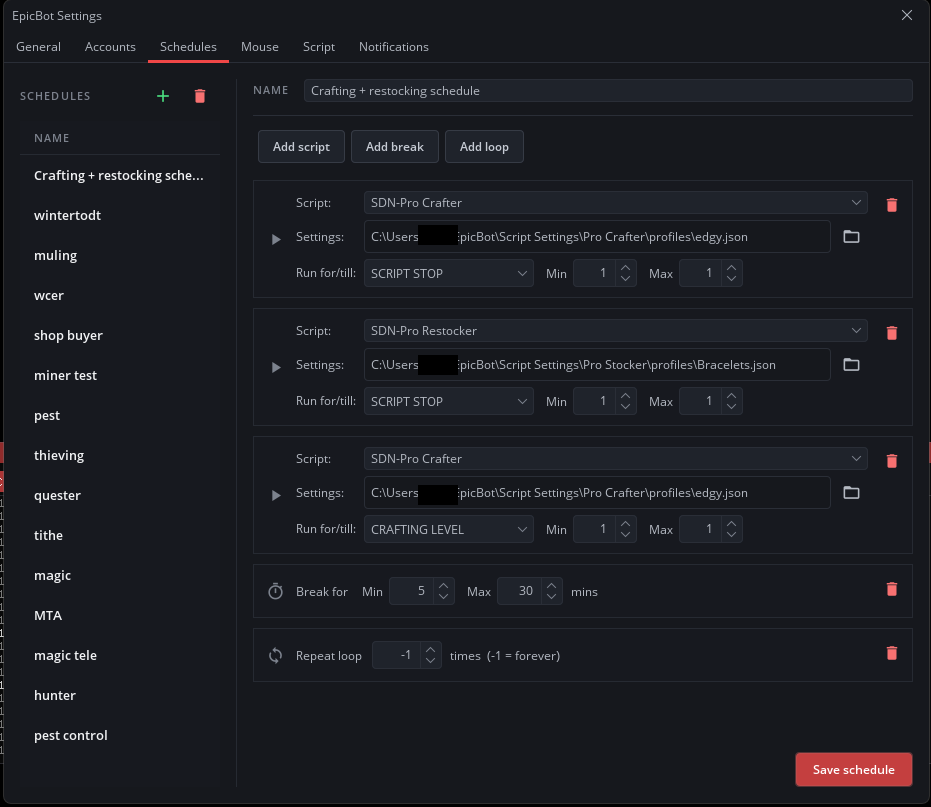Click the repeat loop circular arrows icon

[276, 655]
